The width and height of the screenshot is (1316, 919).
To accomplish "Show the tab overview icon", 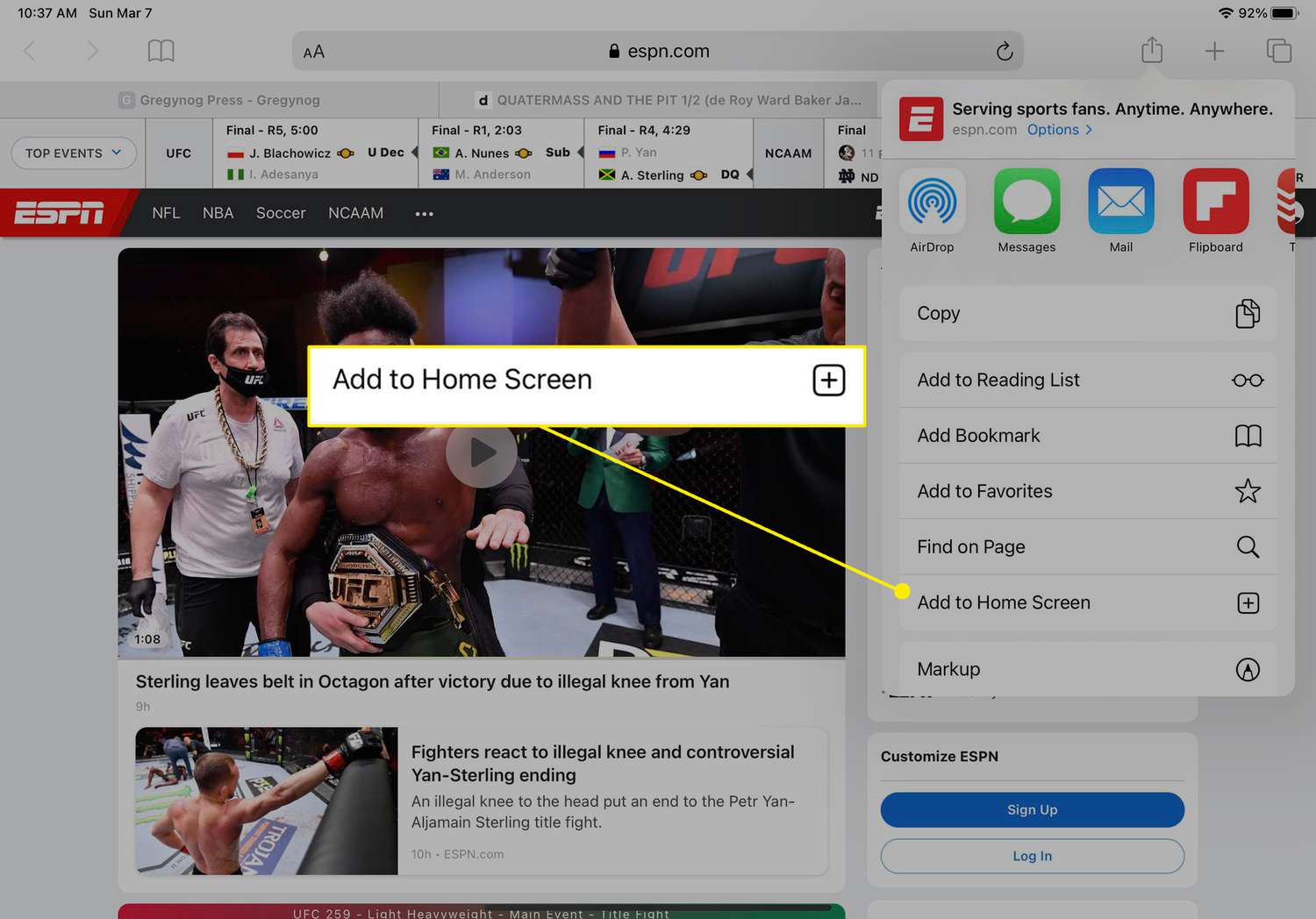I will [x=1278, y=51].
